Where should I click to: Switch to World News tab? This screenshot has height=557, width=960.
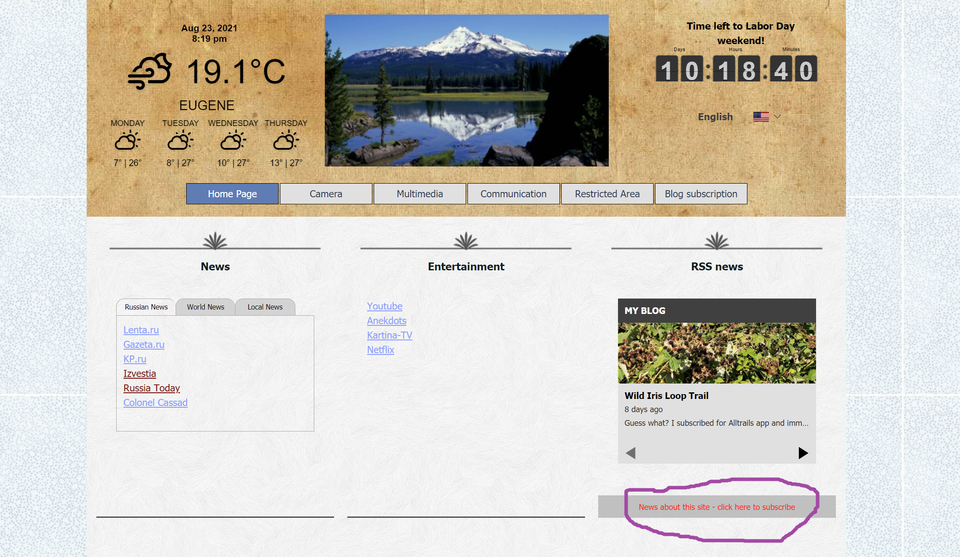[205, 307]
